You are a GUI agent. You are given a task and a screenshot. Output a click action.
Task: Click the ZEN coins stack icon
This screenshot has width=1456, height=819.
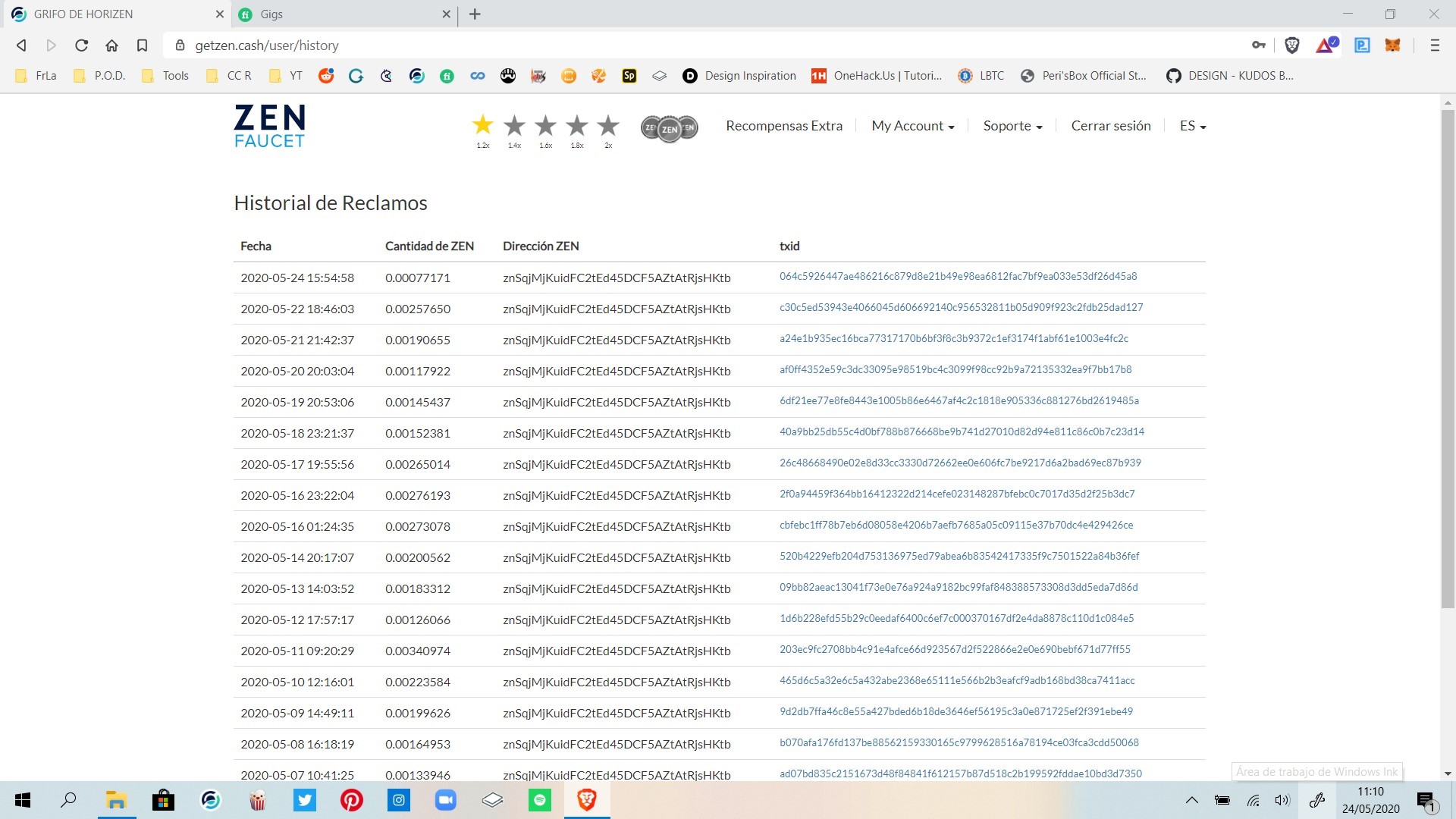669,128
